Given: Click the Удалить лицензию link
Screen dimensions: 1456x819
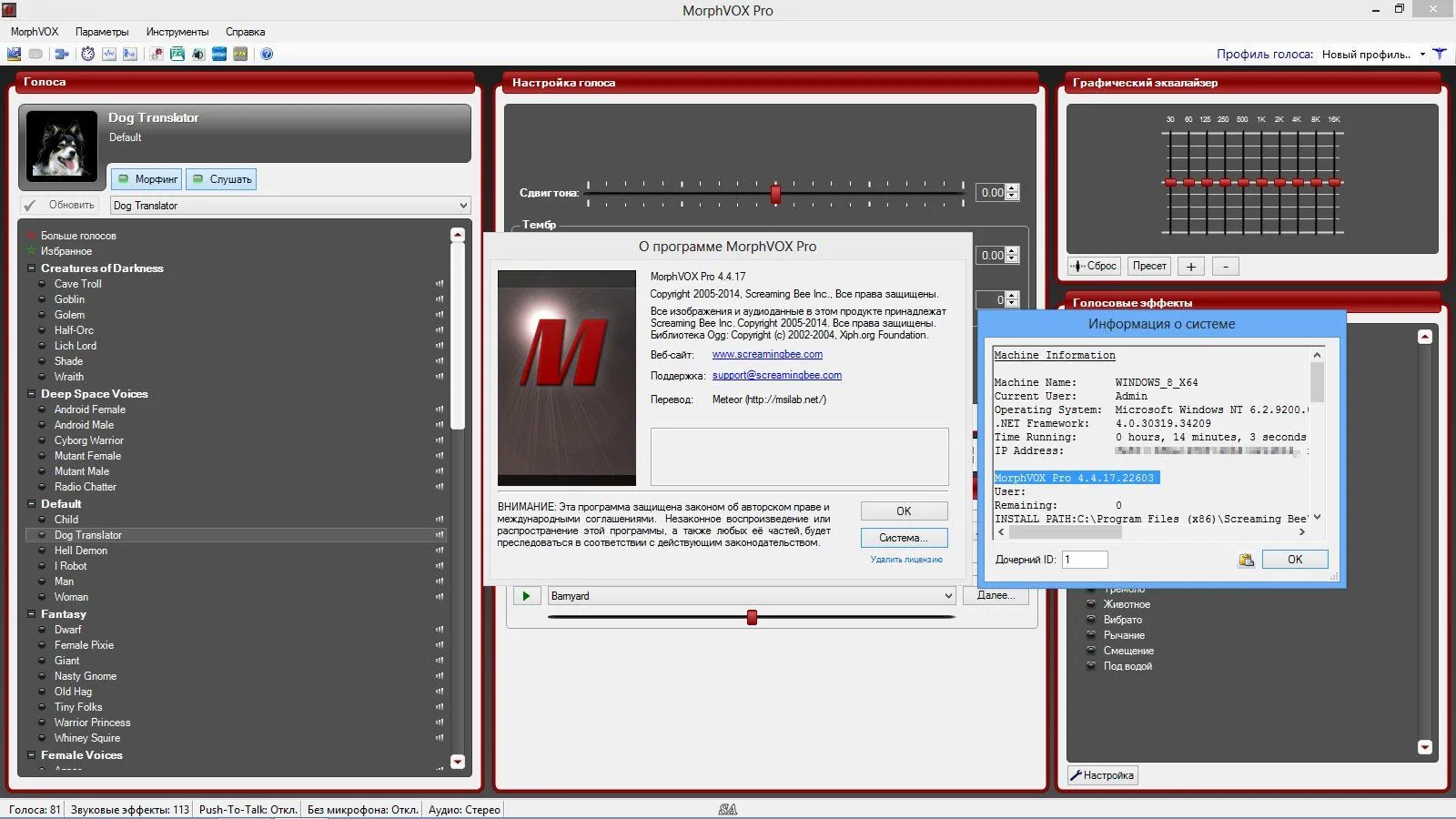Looking at the screenshot, I should pos(906,560).
